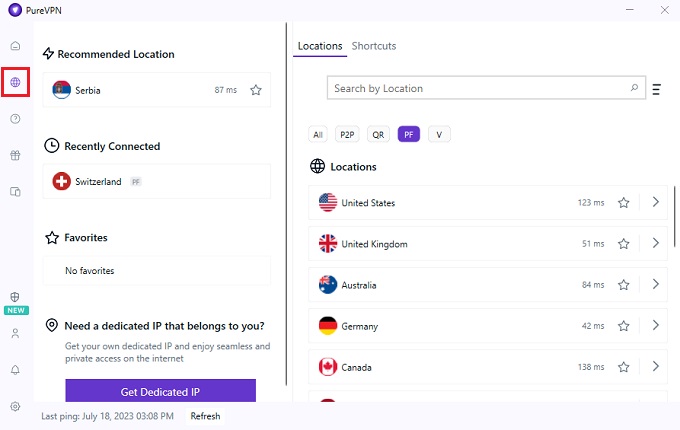
Task: Select the PF filter chip
Action: 409,134
